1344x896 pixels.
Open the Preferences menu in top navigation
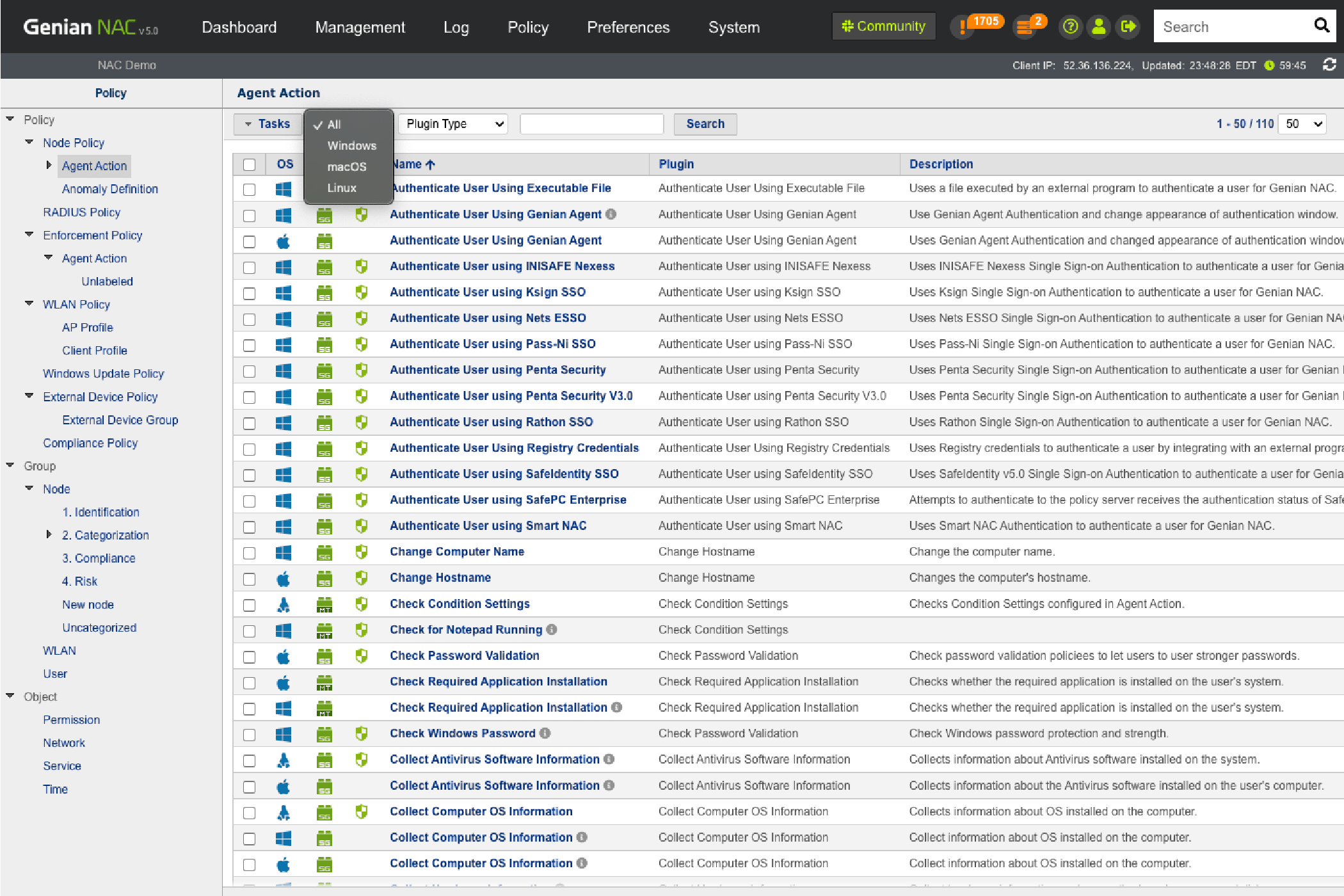point(628,27)
